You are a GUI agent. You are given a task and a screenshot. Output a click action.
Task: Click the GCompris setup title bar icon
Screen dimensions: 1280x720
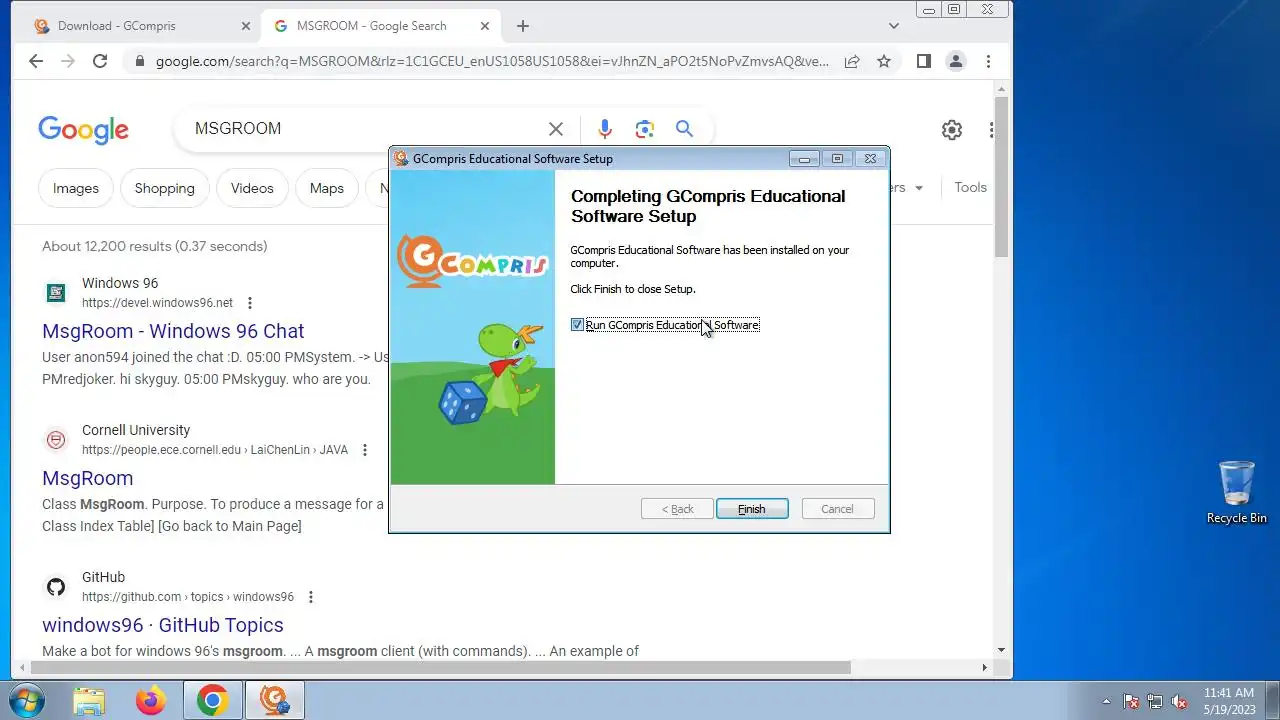pos(401,158)
